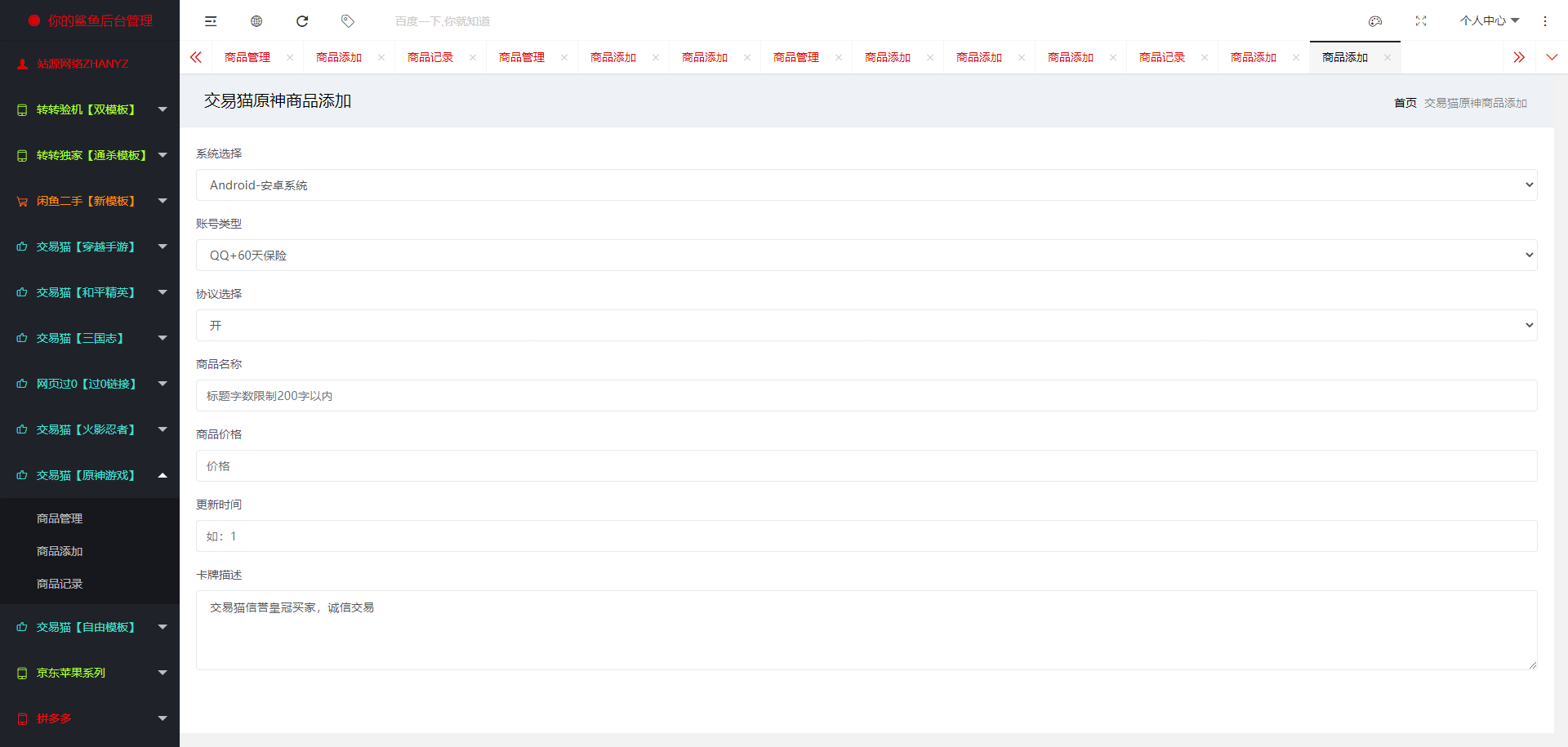Collapse the 交易猫【原神游戏】 sidebar menu
The width and height of the screenshot is (1568, 747).
point(90,475)
